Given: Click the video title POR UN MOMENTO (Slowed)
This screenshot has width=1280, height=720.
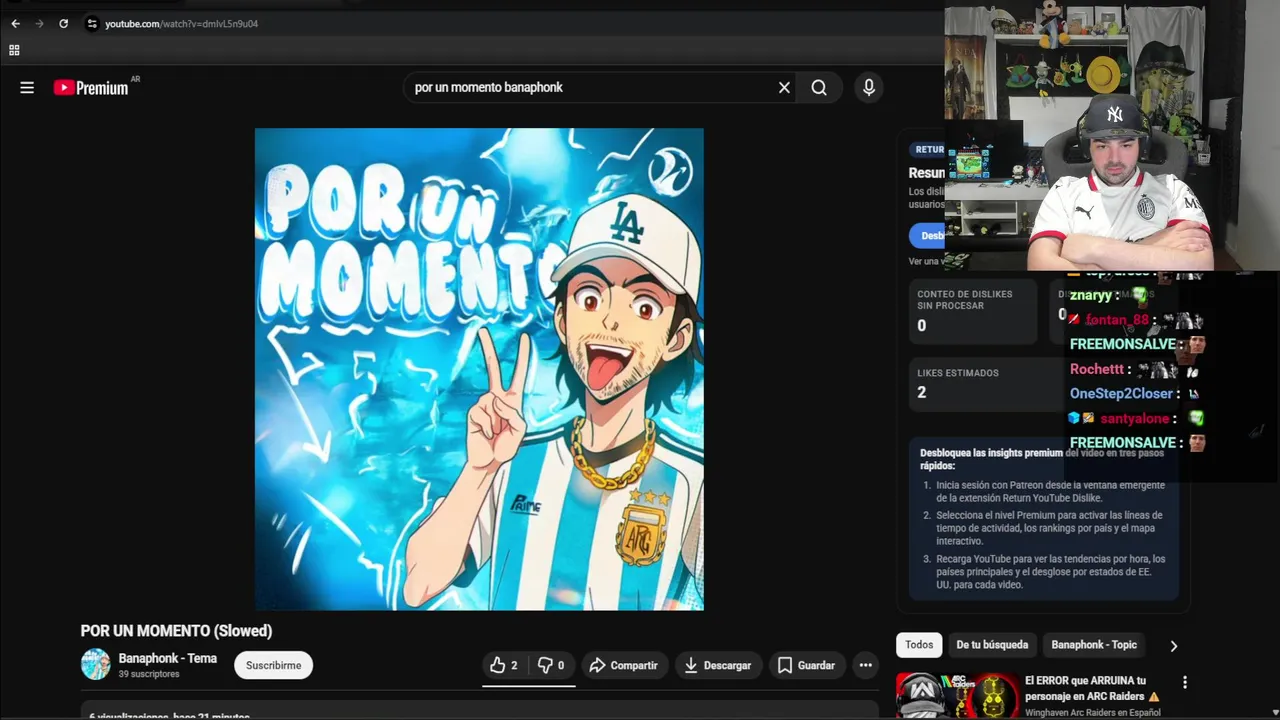Looking at the screenshot, I should coord(176,631).
